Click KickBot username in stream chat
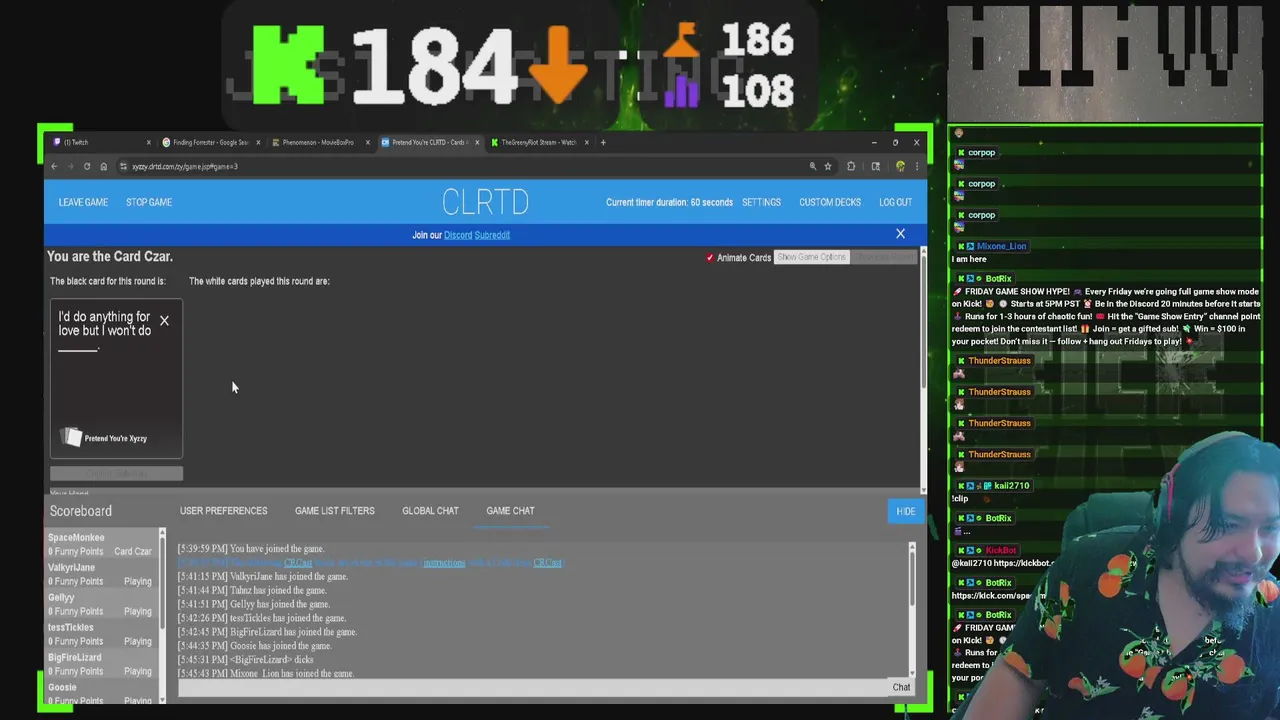 tap(1001, 550)
